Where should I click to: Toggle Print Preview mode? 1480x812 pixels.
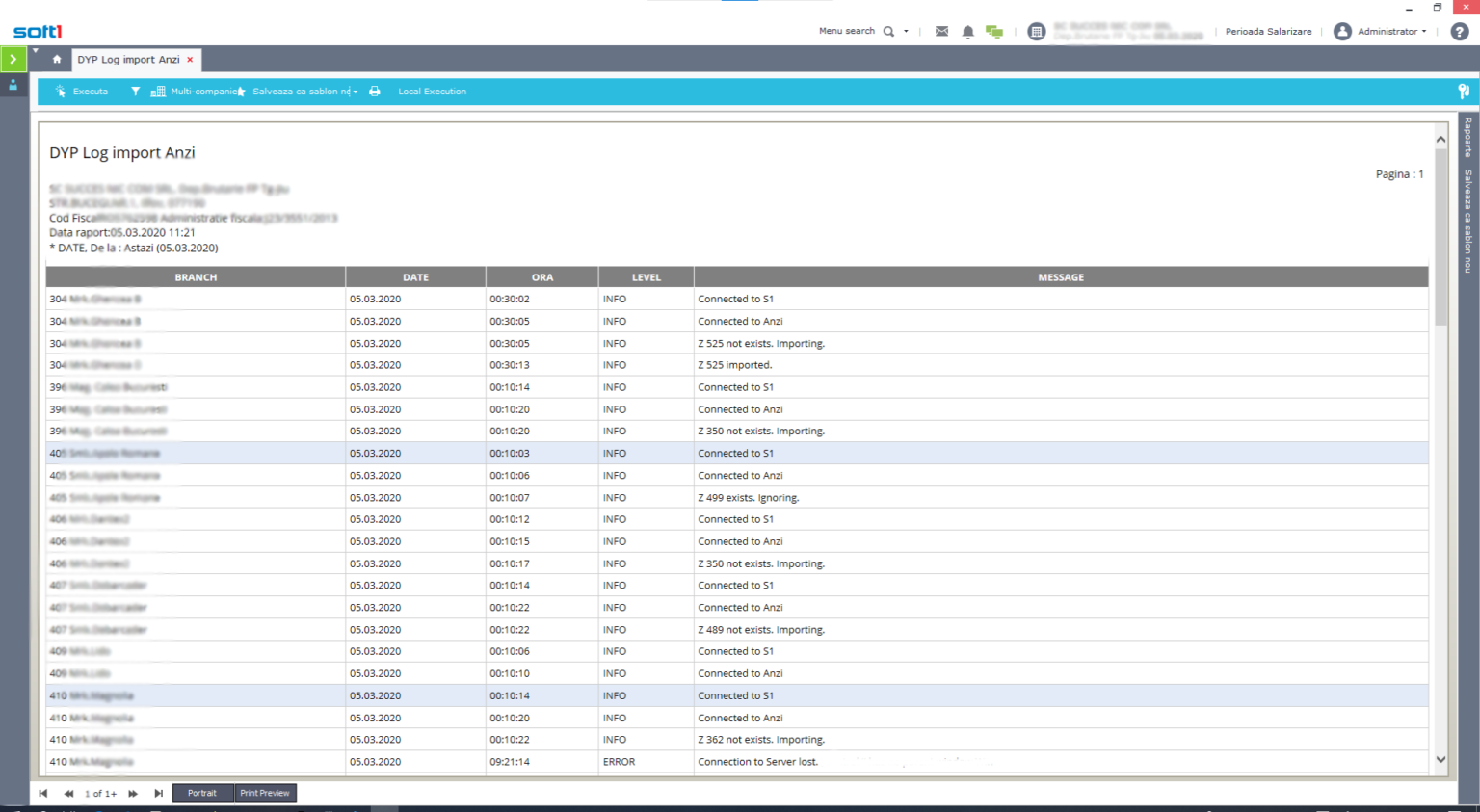click(265, 793)
